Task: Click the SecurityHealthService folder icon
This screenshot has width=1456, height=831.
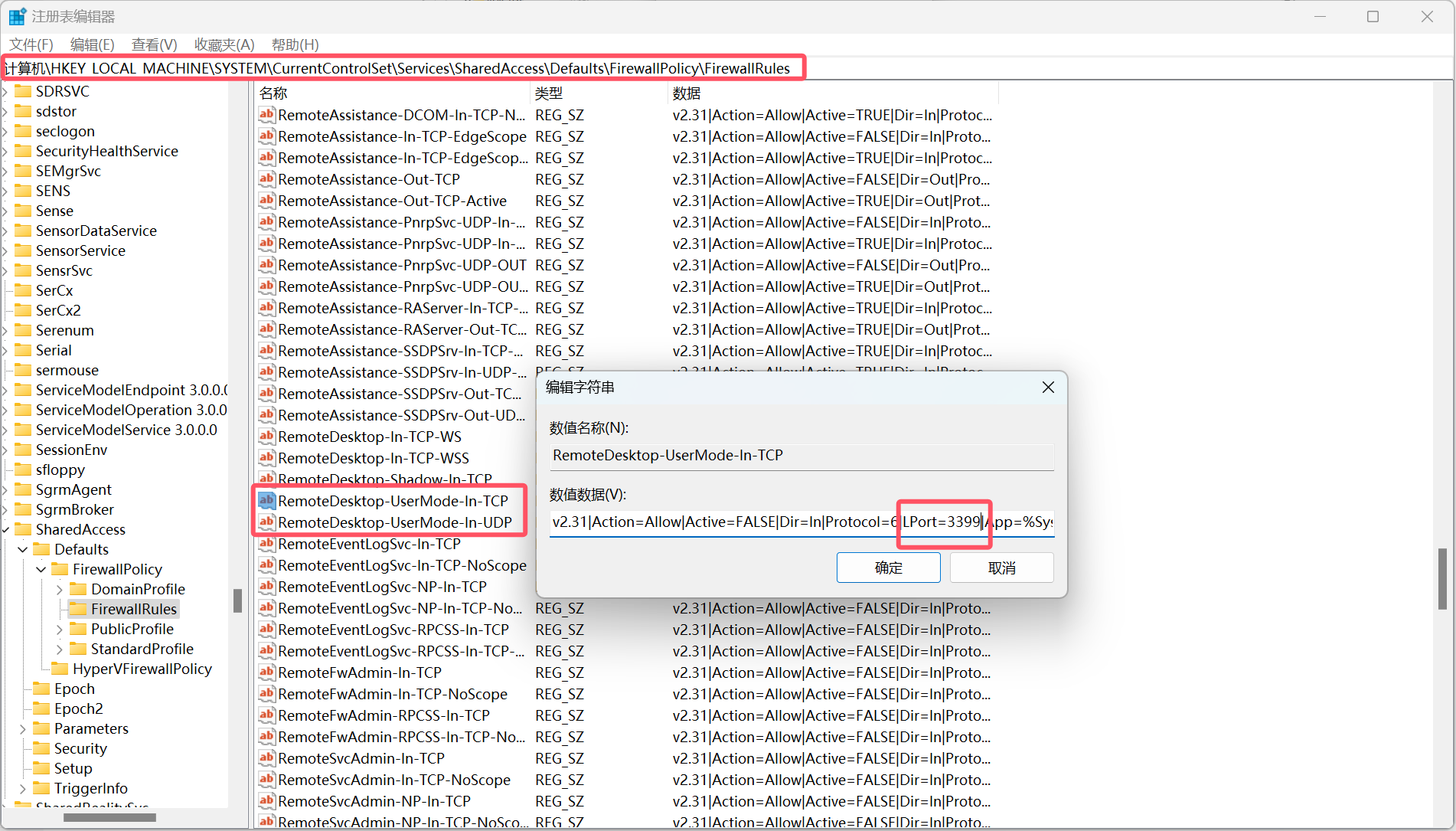Action: click(23, 151)
